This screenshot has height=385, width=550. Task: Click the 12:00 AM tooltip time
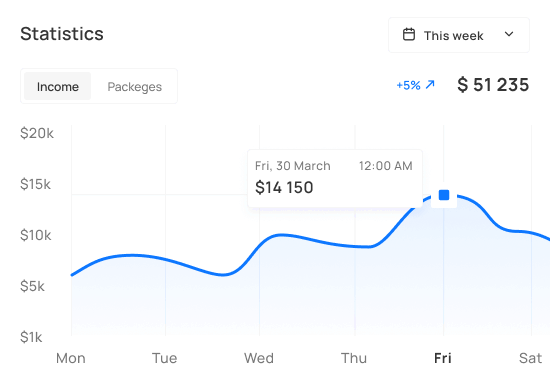click(385, 166)
